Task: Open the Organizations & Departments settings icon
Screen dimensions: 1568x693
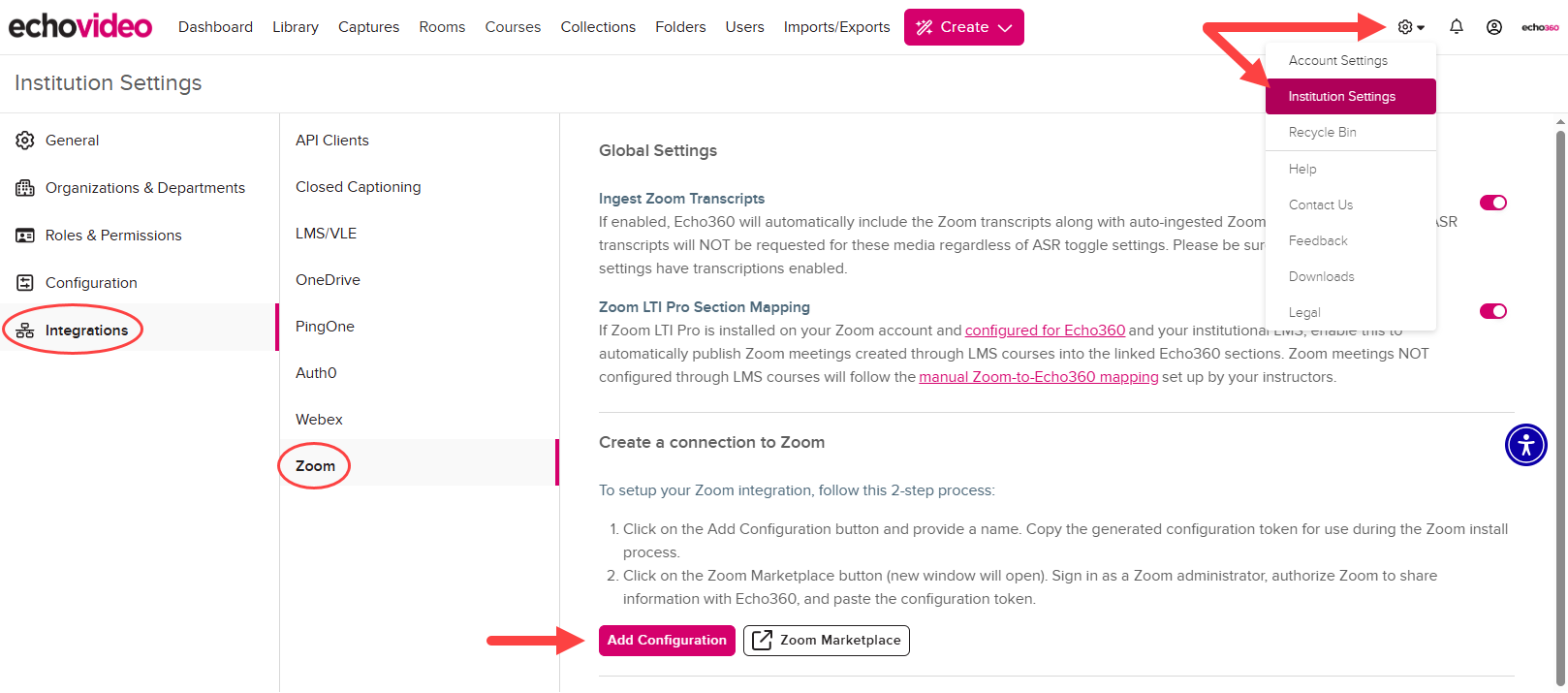Action: pyautogui.click(x=25, y=187)
